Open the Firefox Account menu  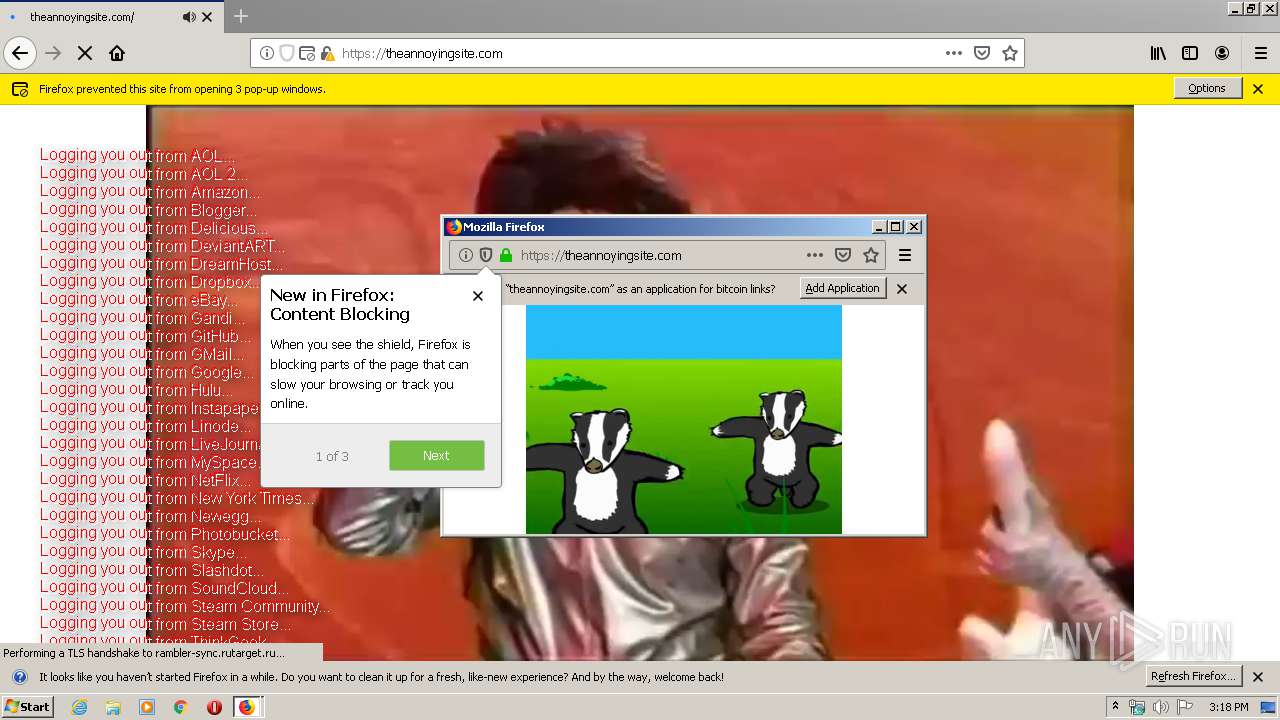pyautogui.click(x=1222, y=53)
